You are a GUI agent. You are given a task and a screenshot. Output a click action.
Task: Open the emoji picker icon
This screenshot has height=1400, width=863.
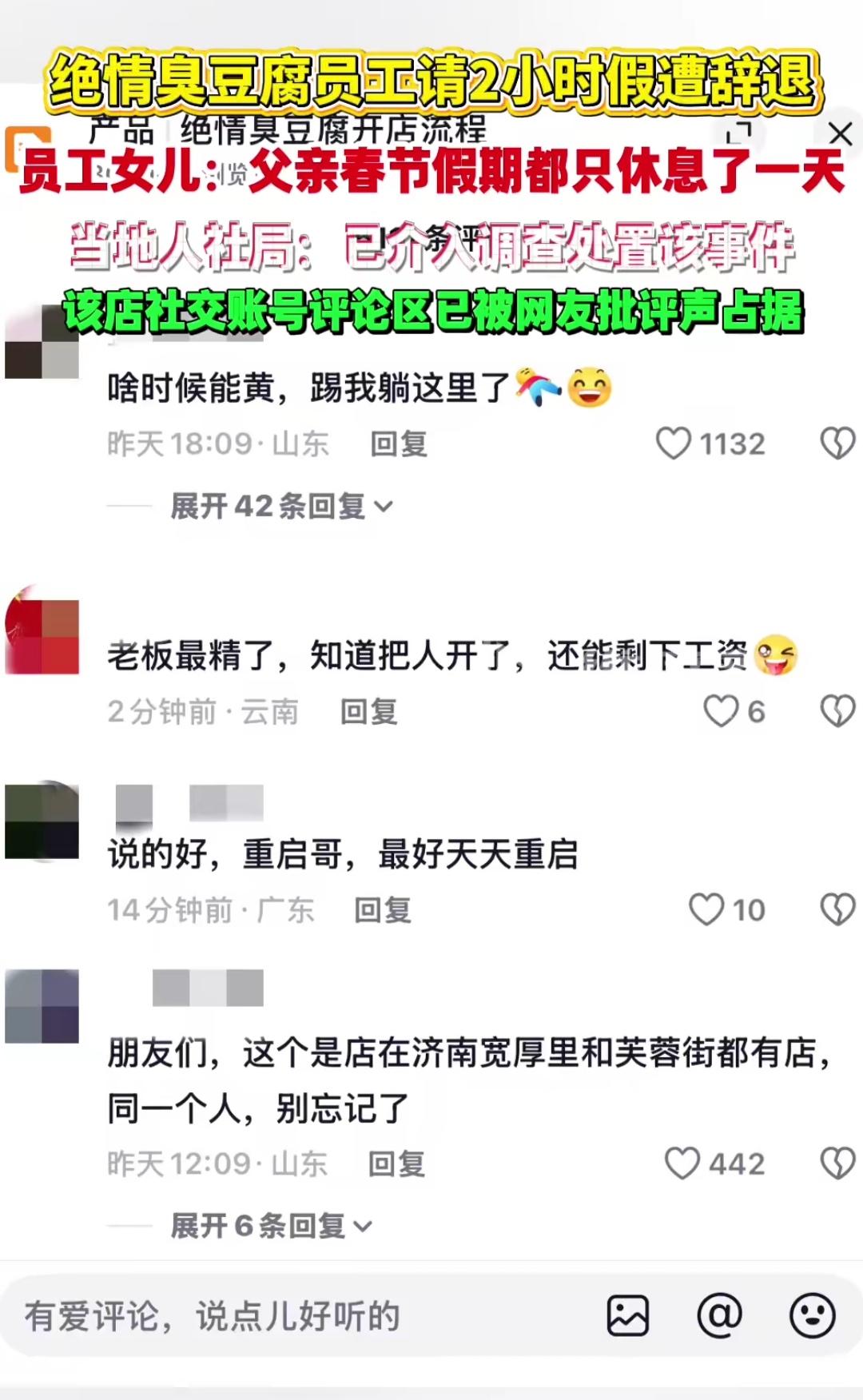pyautogui.click(x=813, y=1315)
